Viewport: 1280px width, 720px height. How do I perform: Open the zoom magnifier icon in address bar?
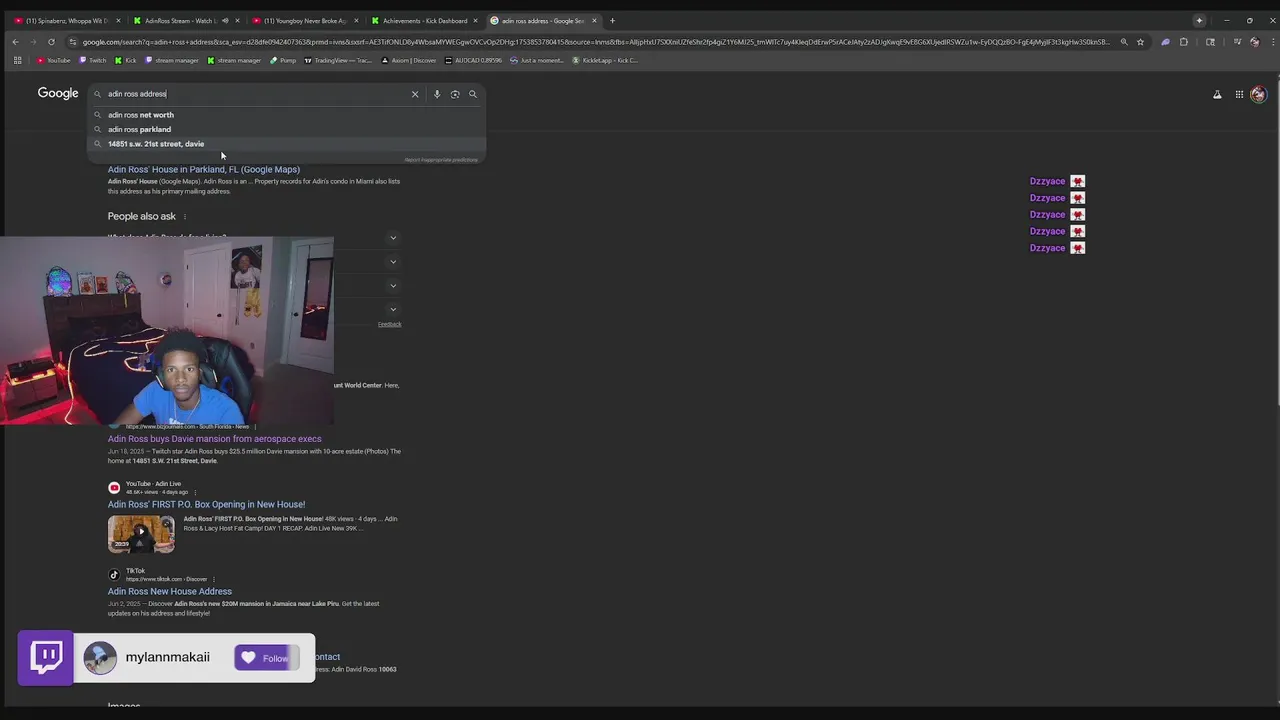click(x=1124, y=42)
